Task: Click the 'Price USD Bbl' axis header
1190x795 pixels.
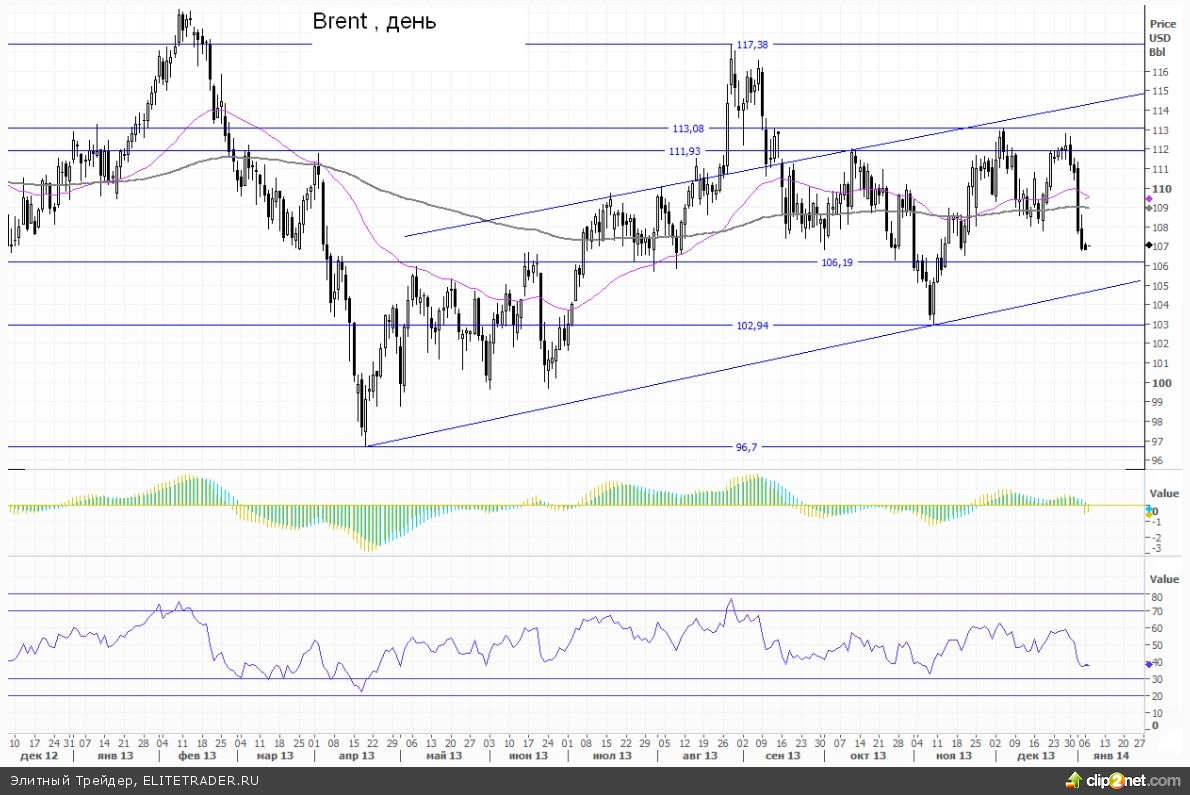Action: [x=1162, y=37]
